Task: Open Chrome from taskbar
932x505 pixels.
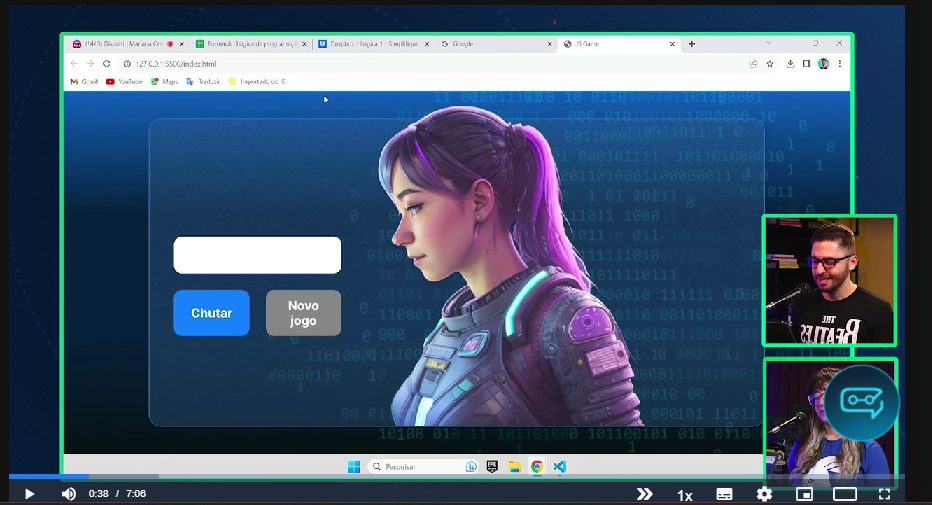Action: pyautogui.click(x=537, y=467)
